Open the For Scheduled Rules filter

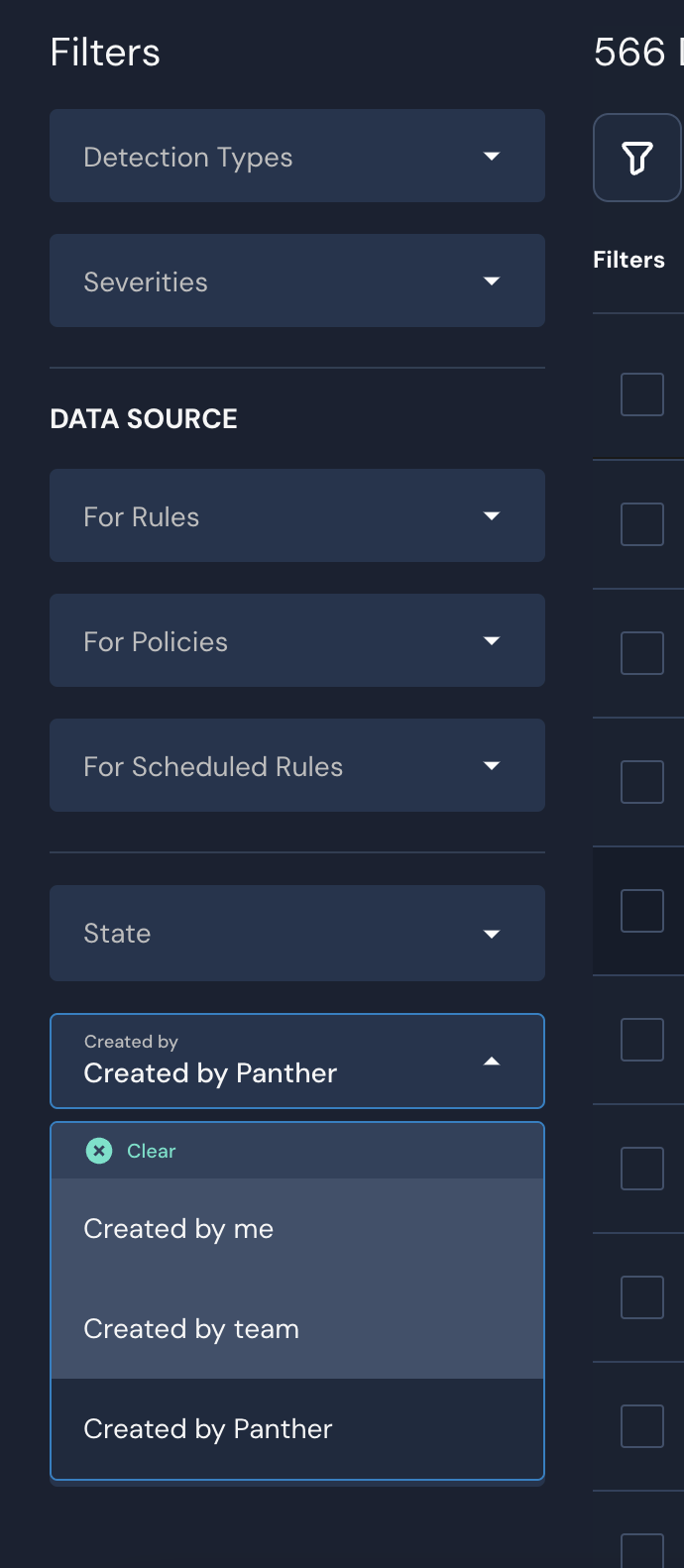(x=297, y=765)
